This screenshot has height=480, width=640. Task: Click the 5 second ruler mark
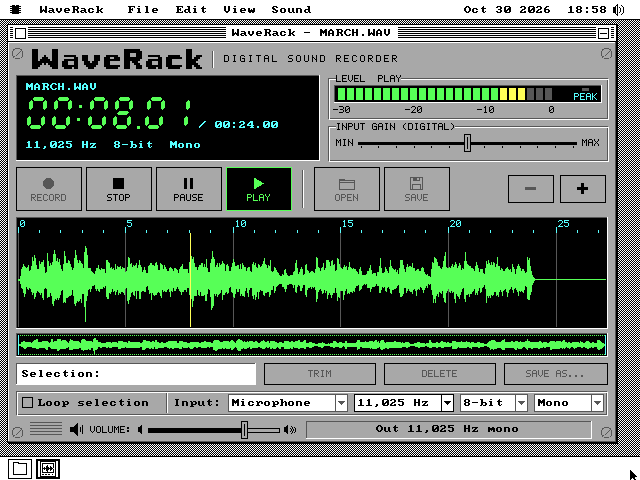pos(129,224)
